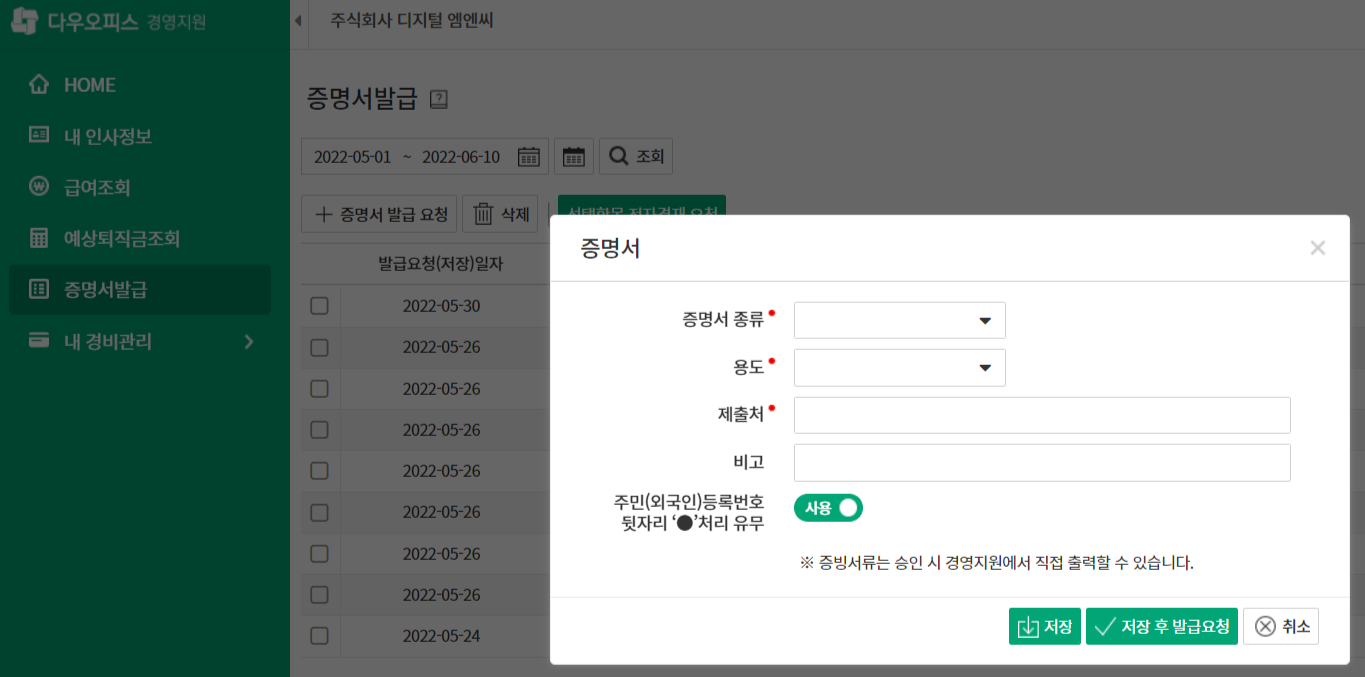Disable the 사용 toggle for ID number masking
The height and width of the screenshot is (677, 1365).
point(828,507)
